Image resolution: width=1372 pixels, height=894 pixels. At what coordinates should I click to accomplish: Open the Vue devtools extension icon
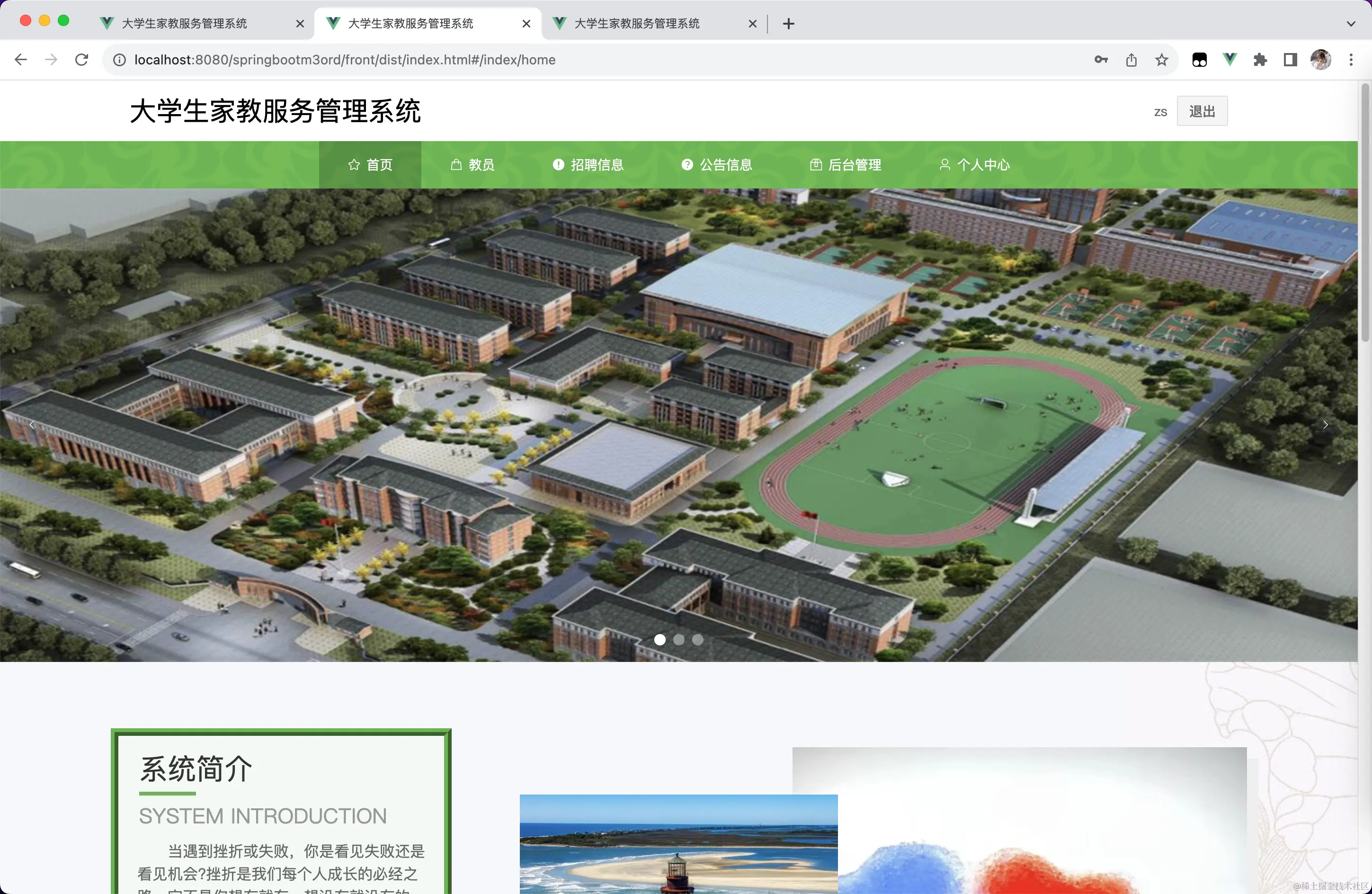tap(1229, 60)
